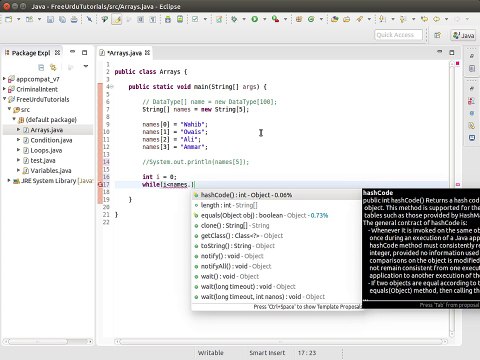Viewport: 480px width, 360px height.
Task: Open the New Java Class dropdown arrow
Action: tap(321, 19)
